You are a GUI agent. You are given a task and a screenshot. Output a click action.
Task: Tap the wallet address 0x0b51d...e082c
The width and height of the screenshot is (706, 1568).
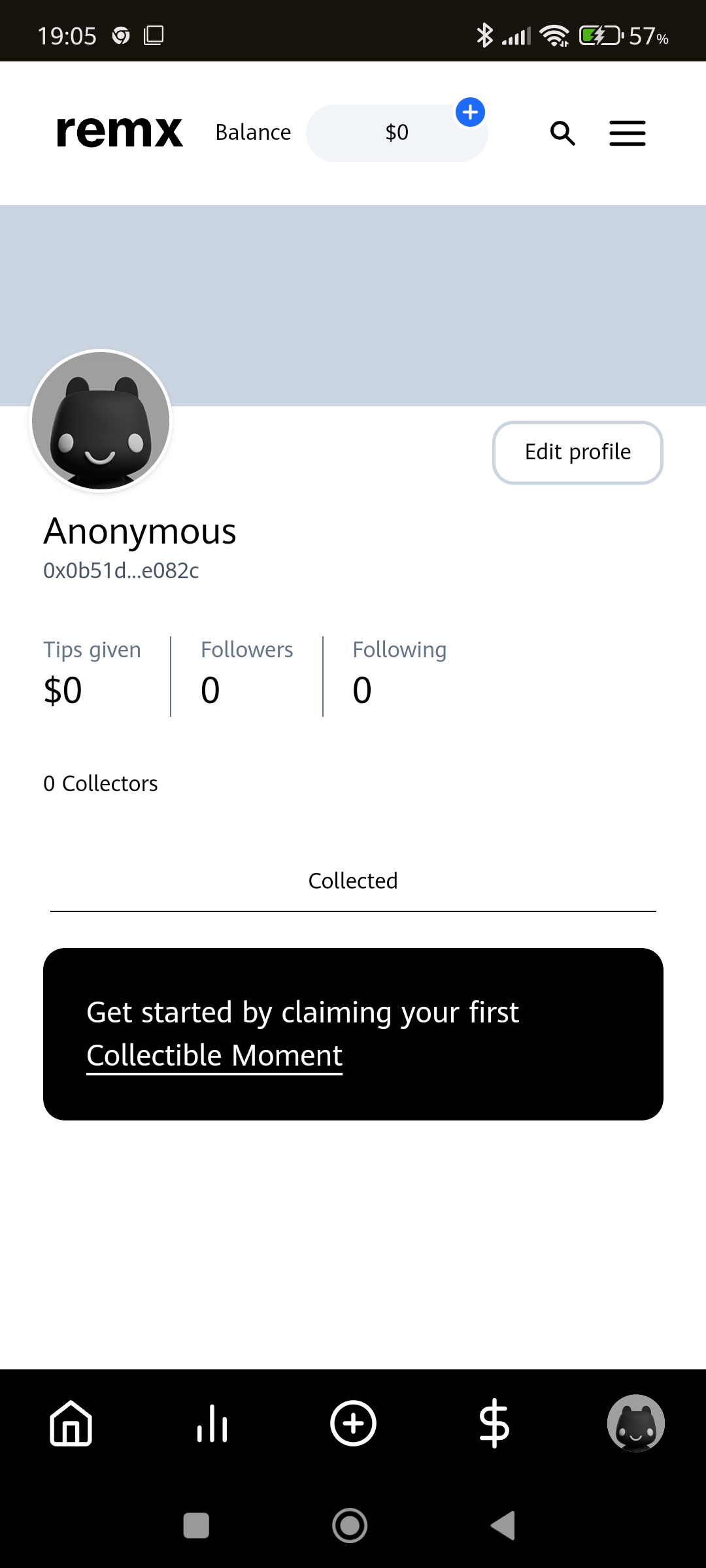pyautogui.click(x=121, y=571)
